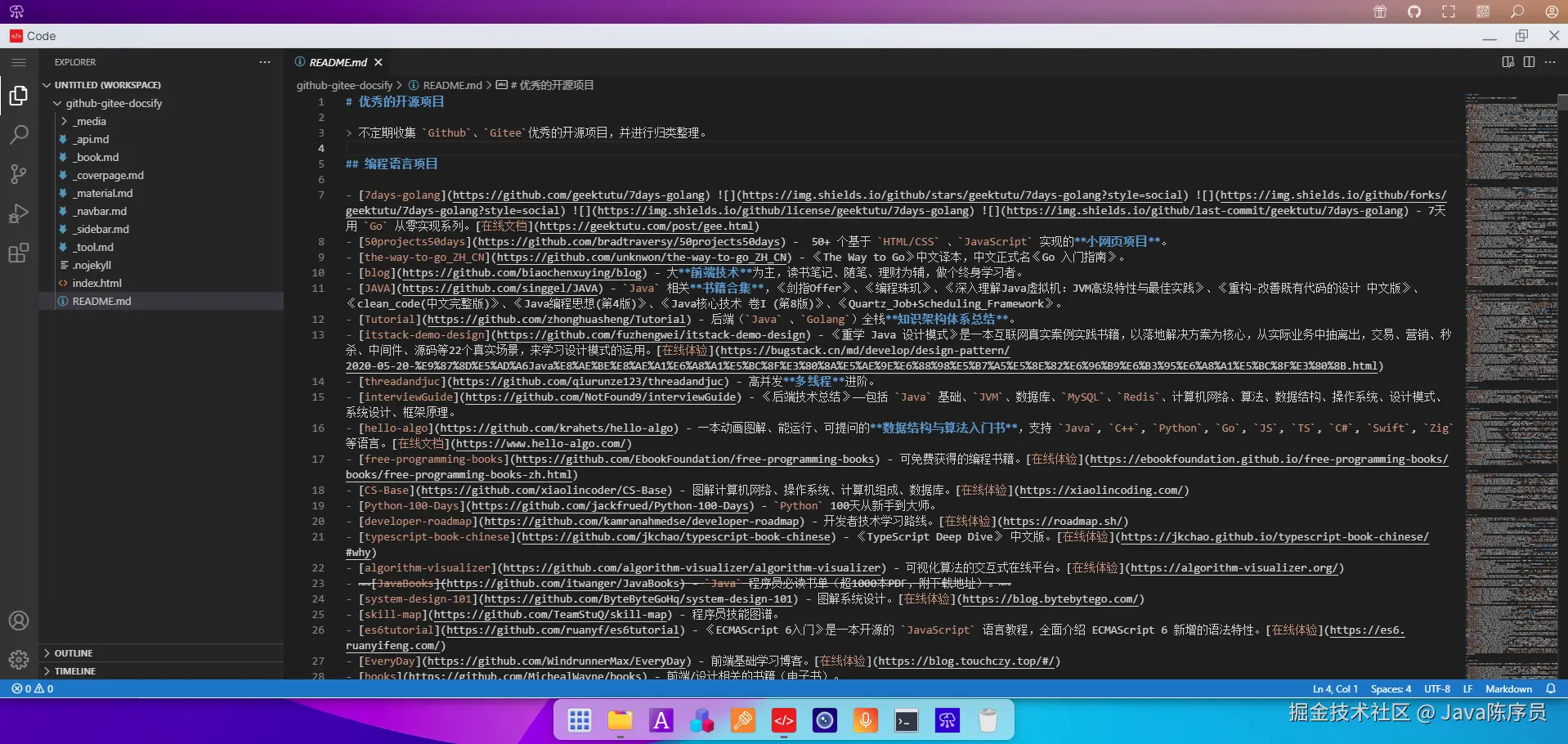Show the QR code from top bar
Image resolution: width=1568 pixels, height=744 pixels.
(x=1483, y=11)
